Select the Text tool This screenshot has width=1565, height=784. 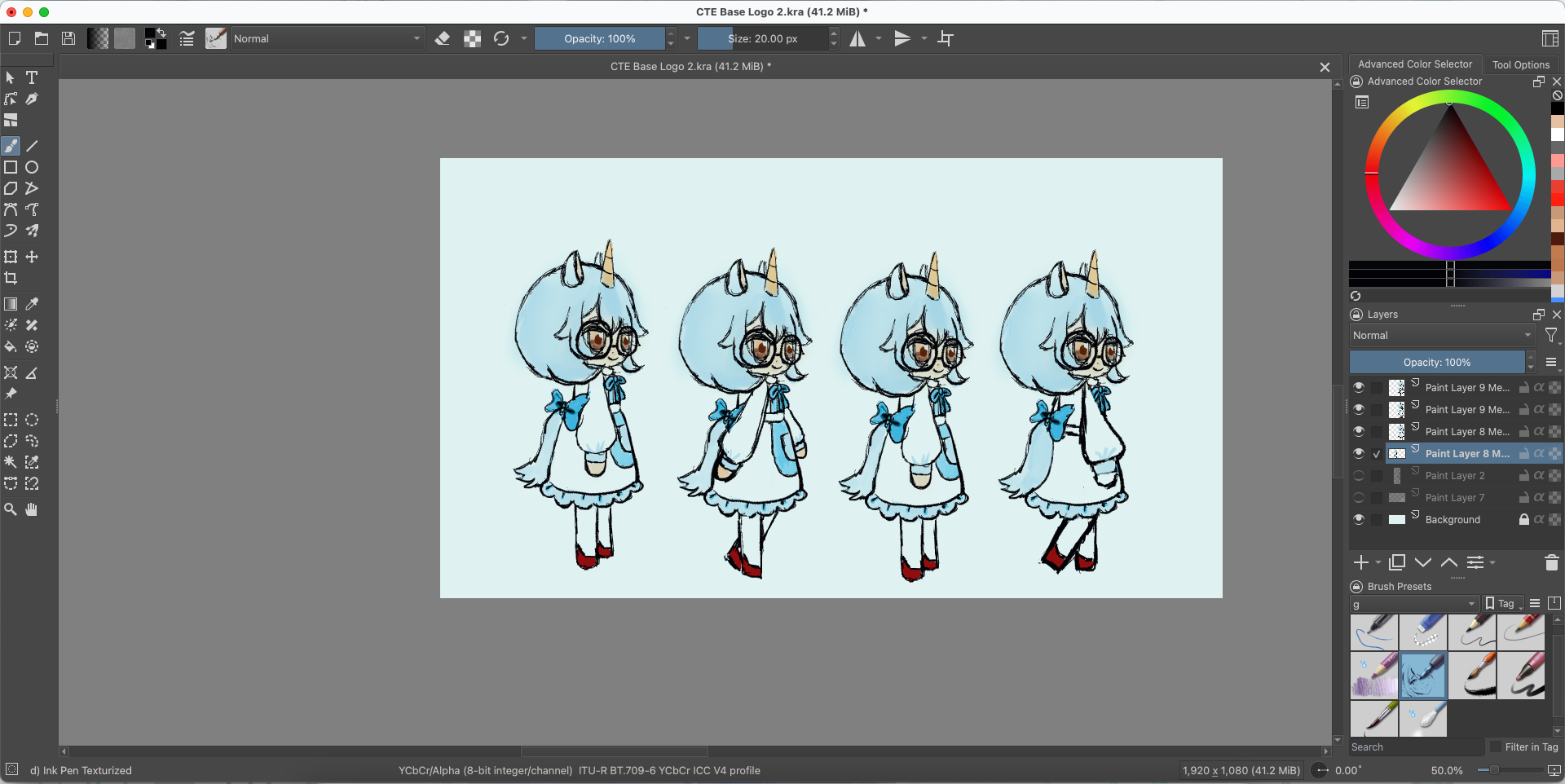pos(32,77)
